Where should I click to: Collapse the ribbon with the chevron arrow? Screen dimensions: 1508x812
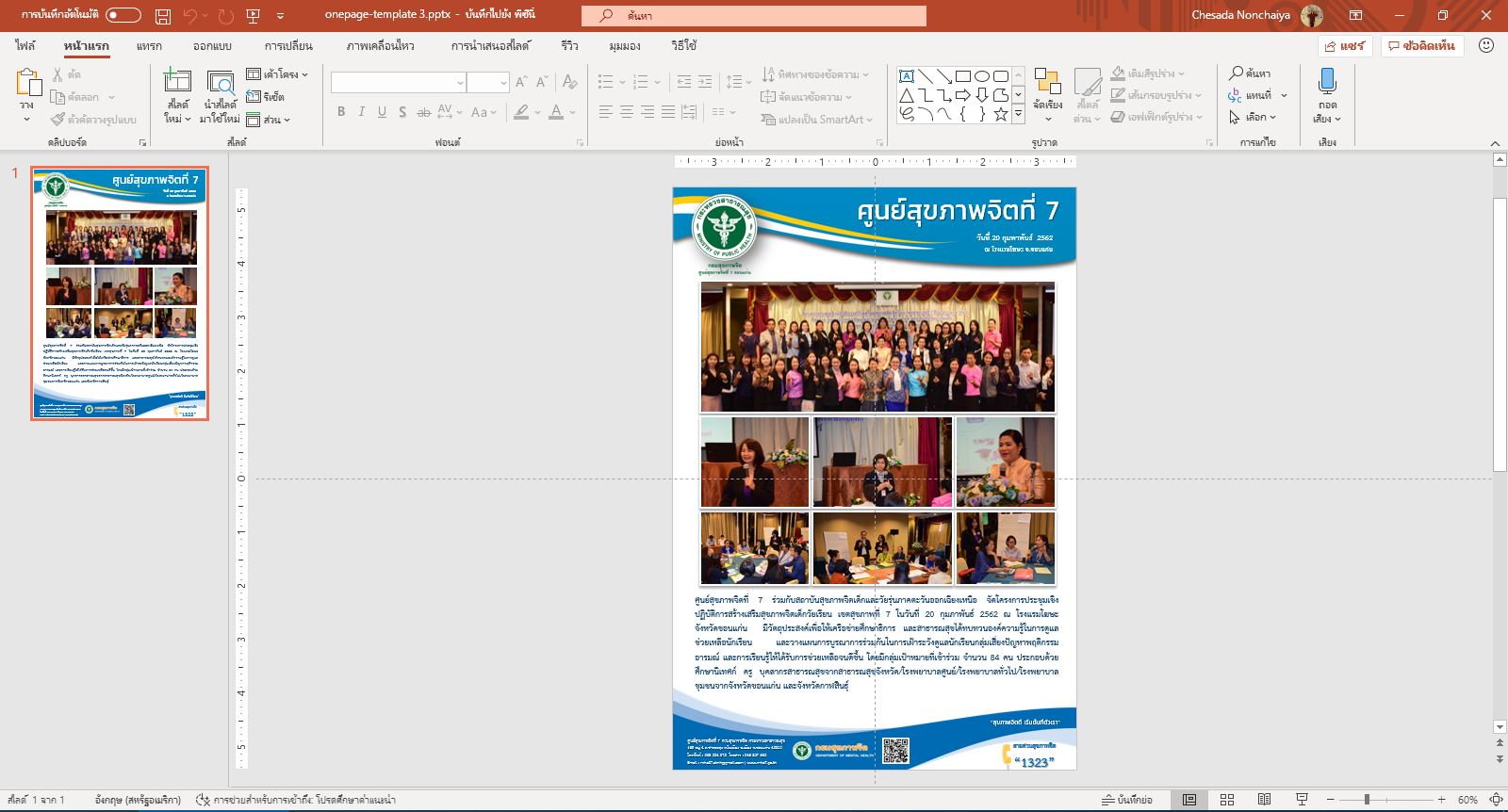1495,143
